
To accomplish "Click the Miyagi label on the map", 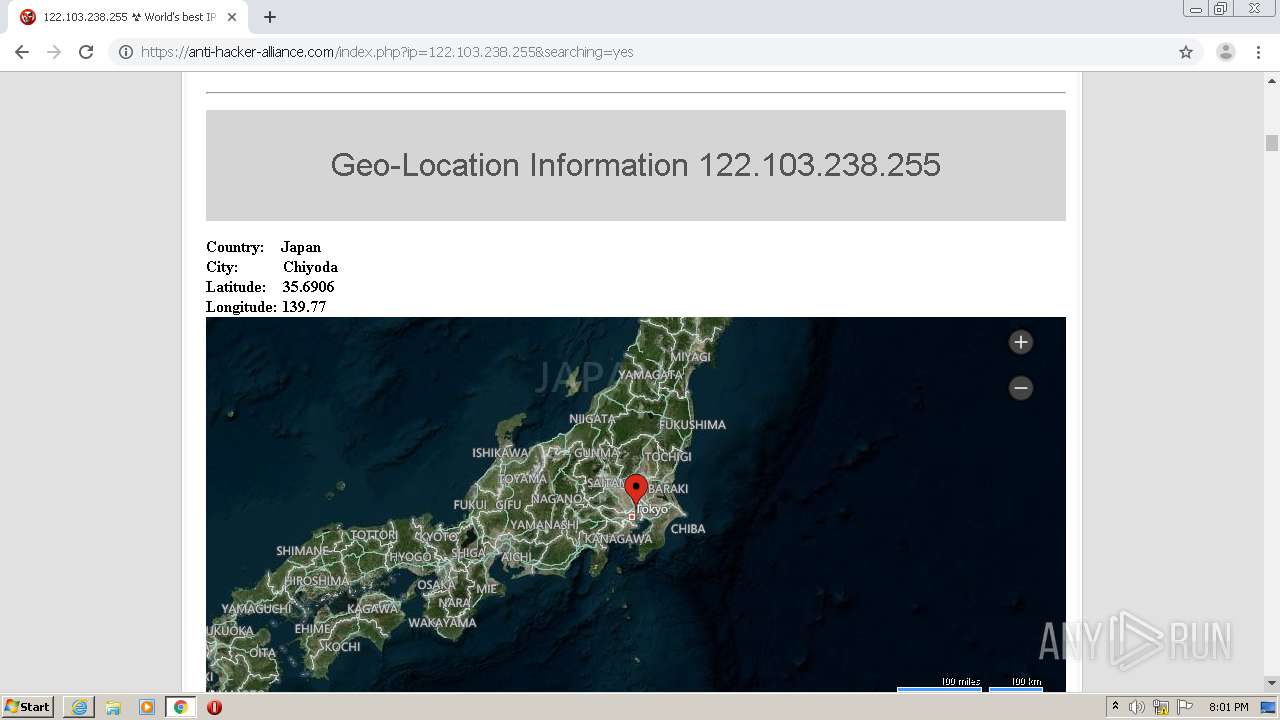I will [x=690, y=357].
